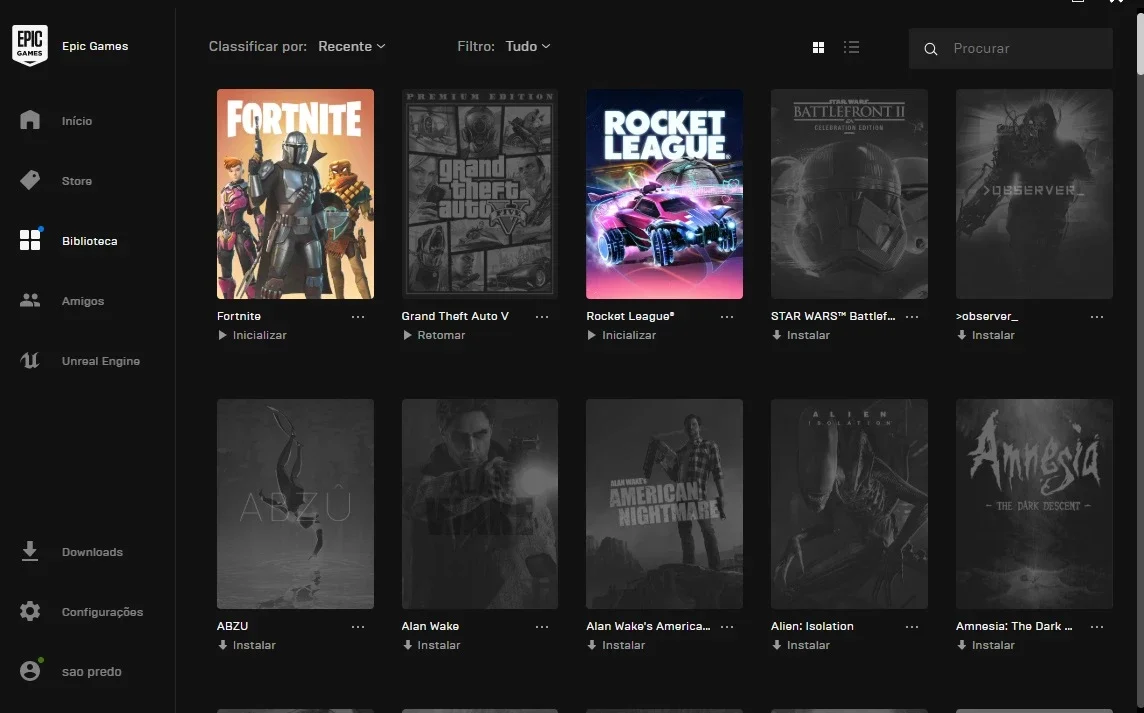The width and height of the screenshot is (1144, 713).
Task: Click the sao predo profile avatar
Action: tap(30, 671)
